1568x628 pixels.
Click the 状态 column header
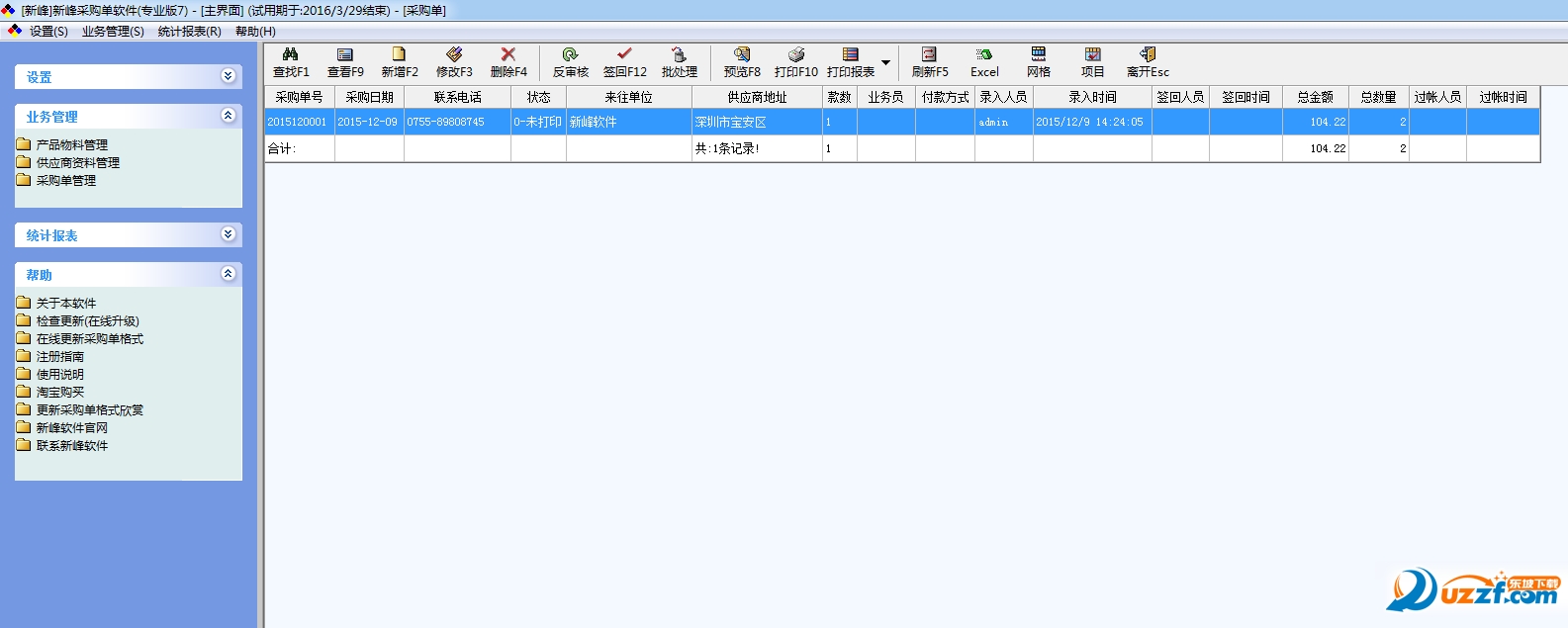(539, 97)
